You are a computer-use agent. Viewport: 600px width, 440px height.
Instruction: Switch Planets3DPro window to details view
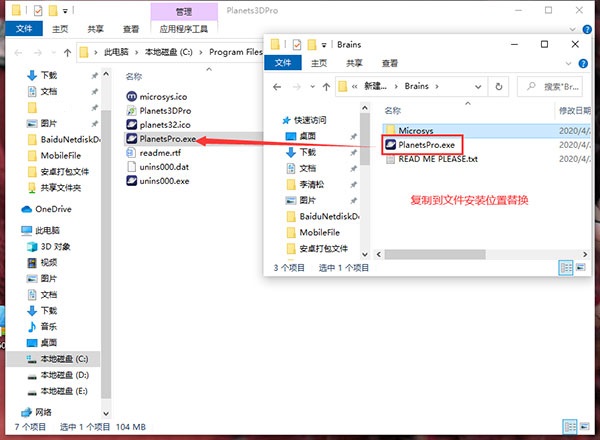click(x=570, y=427)
